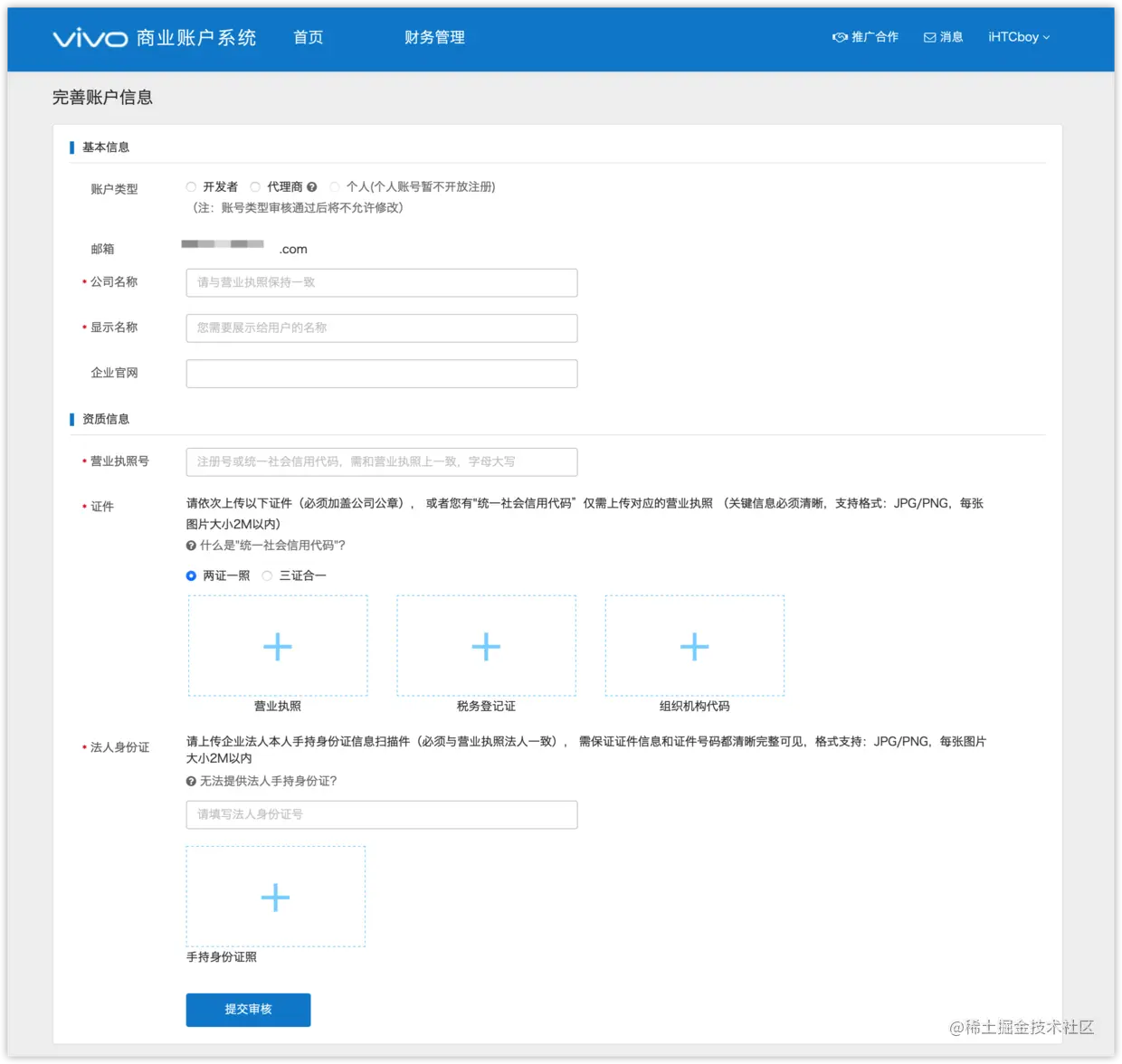
Task: Open the 财务管理 menu item
Action: coord(434,37)
